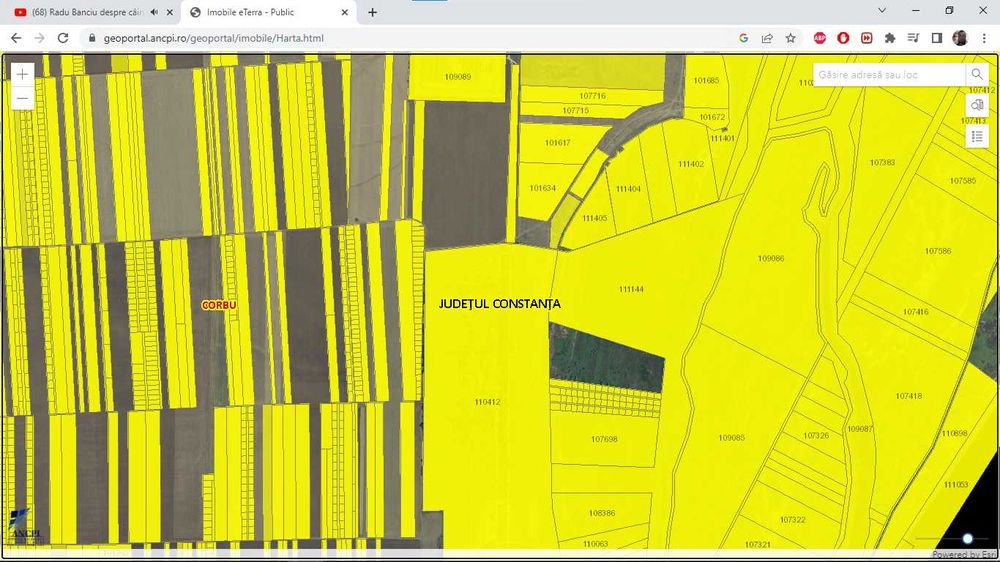The height and width of the screenshot is (562, 1000).
Task: Click the layer transparency slider handle
Action: coord(967,538)
